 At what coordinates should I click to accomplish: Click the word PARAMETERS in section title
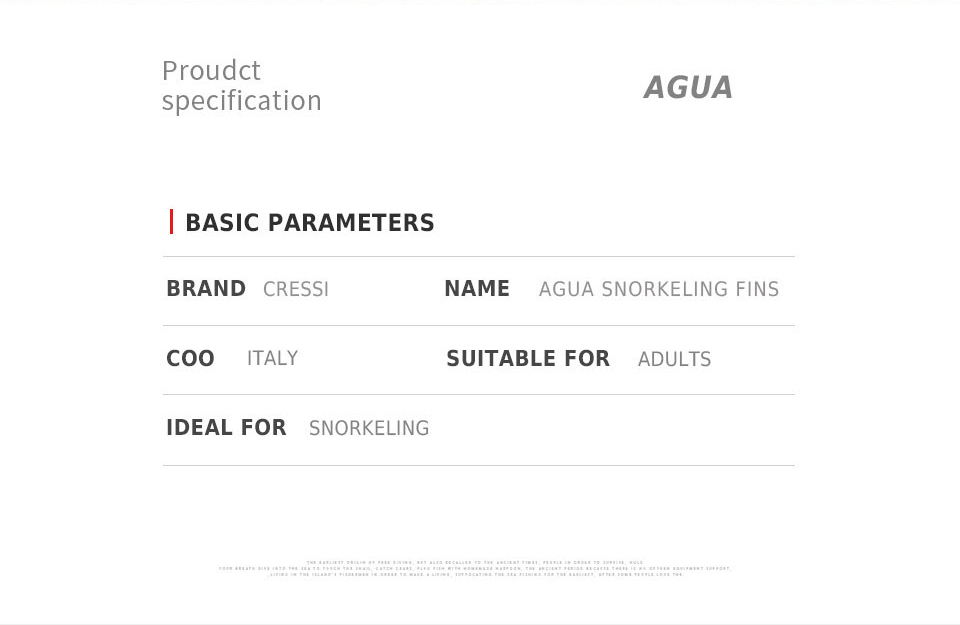351,222
